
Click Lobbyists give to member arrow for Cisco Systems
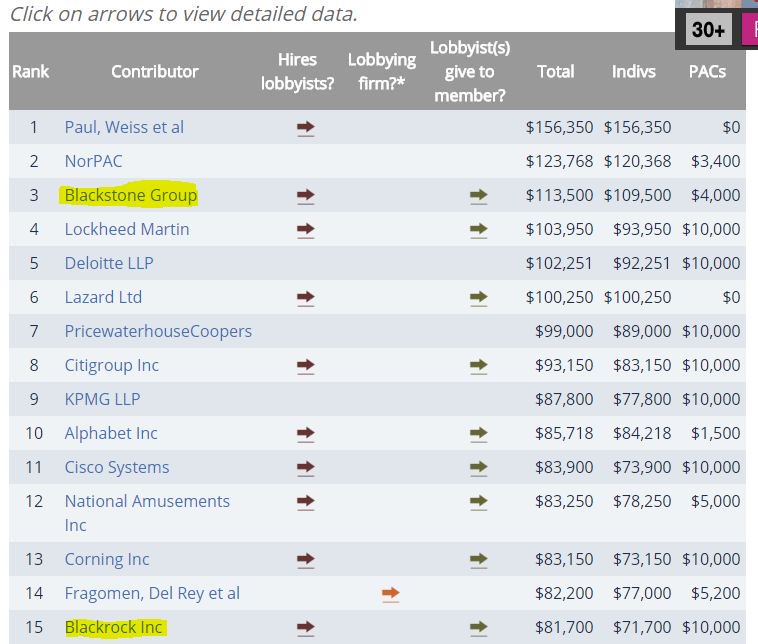(479, 468)
